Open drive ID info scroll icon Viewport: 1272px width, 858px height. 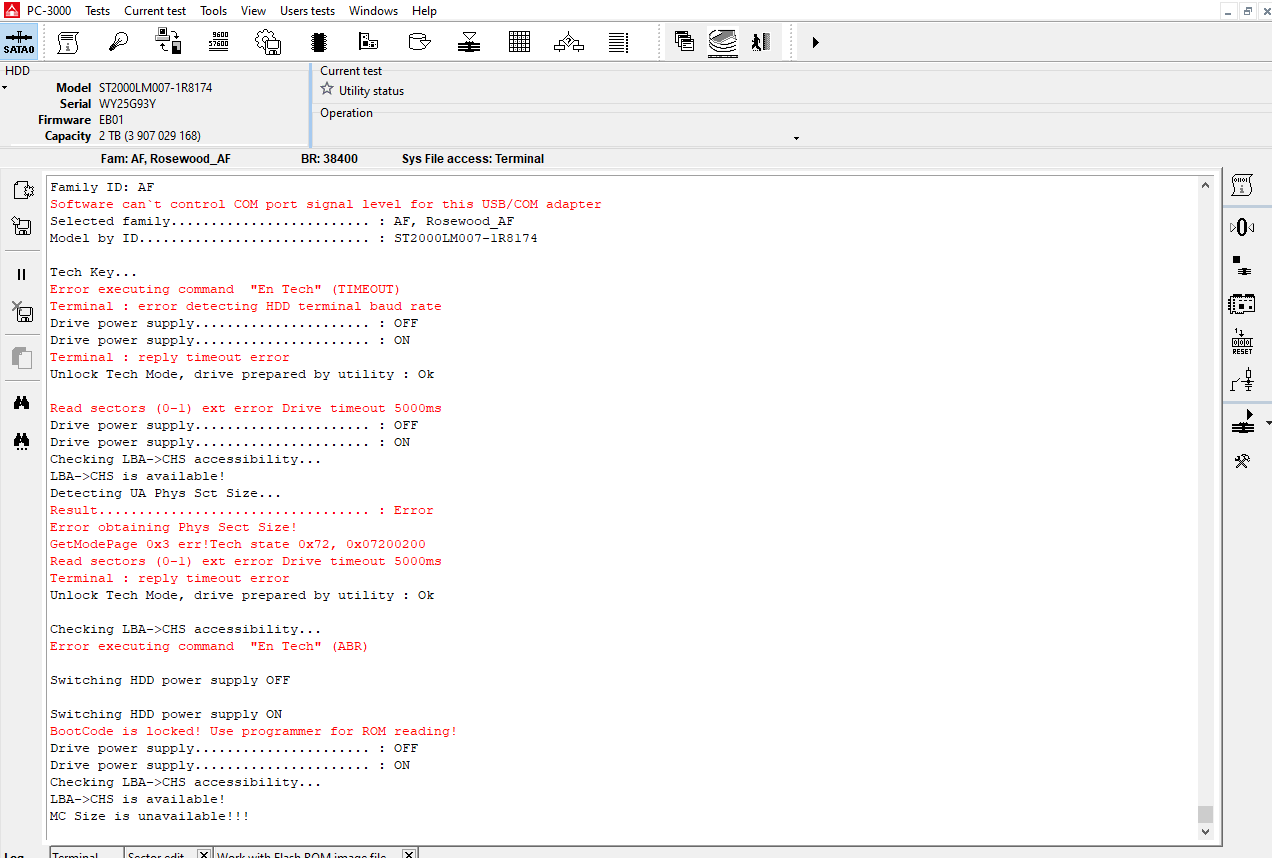68,42
